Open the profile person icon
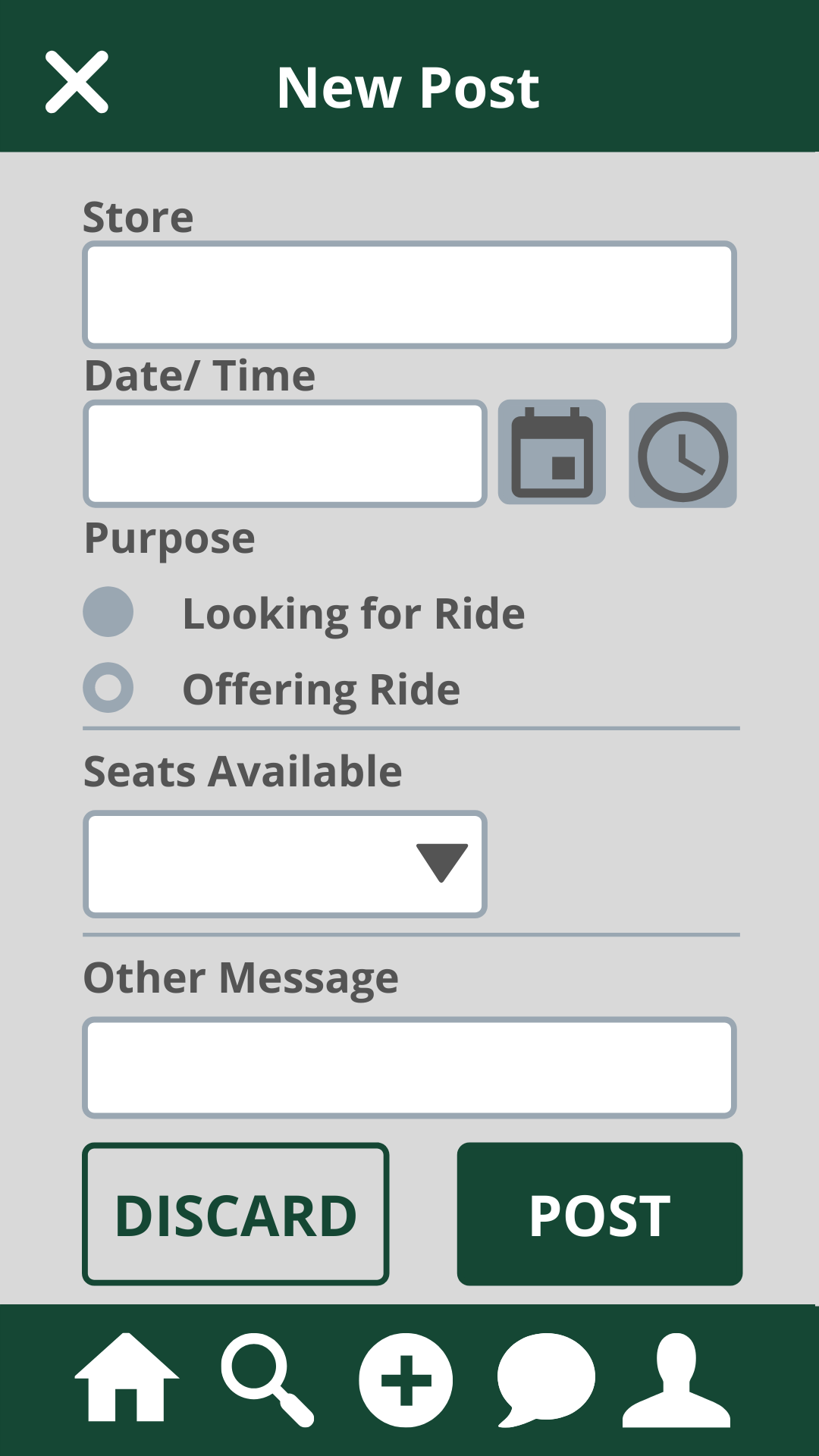 676,1380
